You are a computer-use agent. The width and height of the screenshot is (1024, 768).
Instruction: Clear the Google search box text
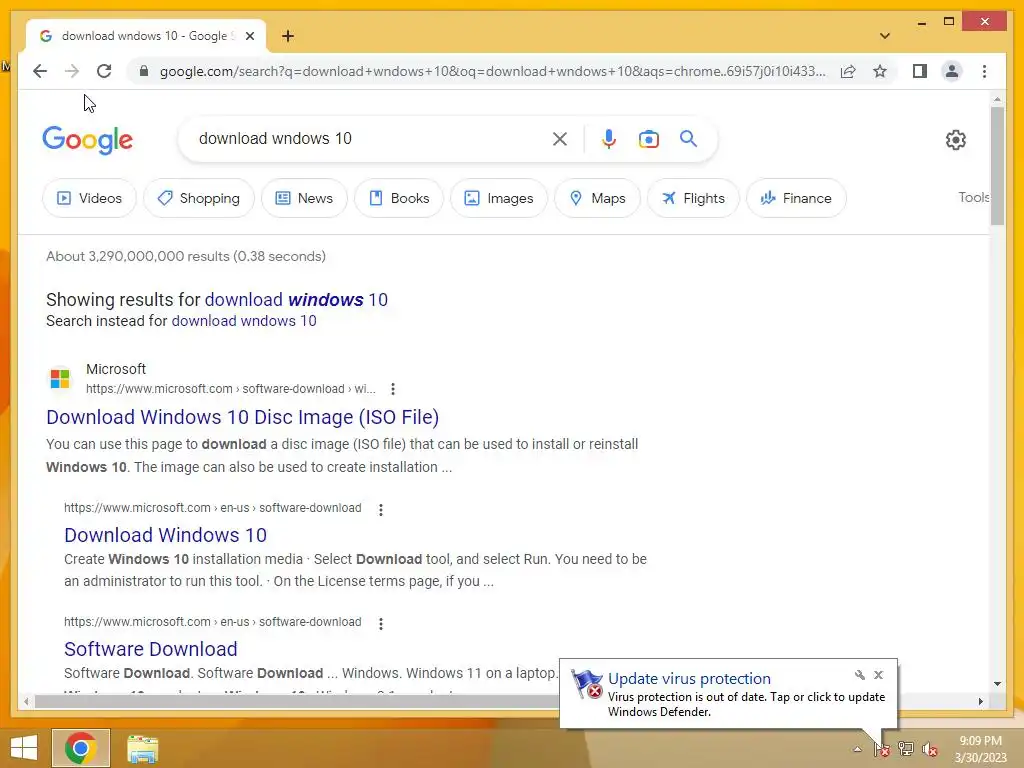point(560,138)
